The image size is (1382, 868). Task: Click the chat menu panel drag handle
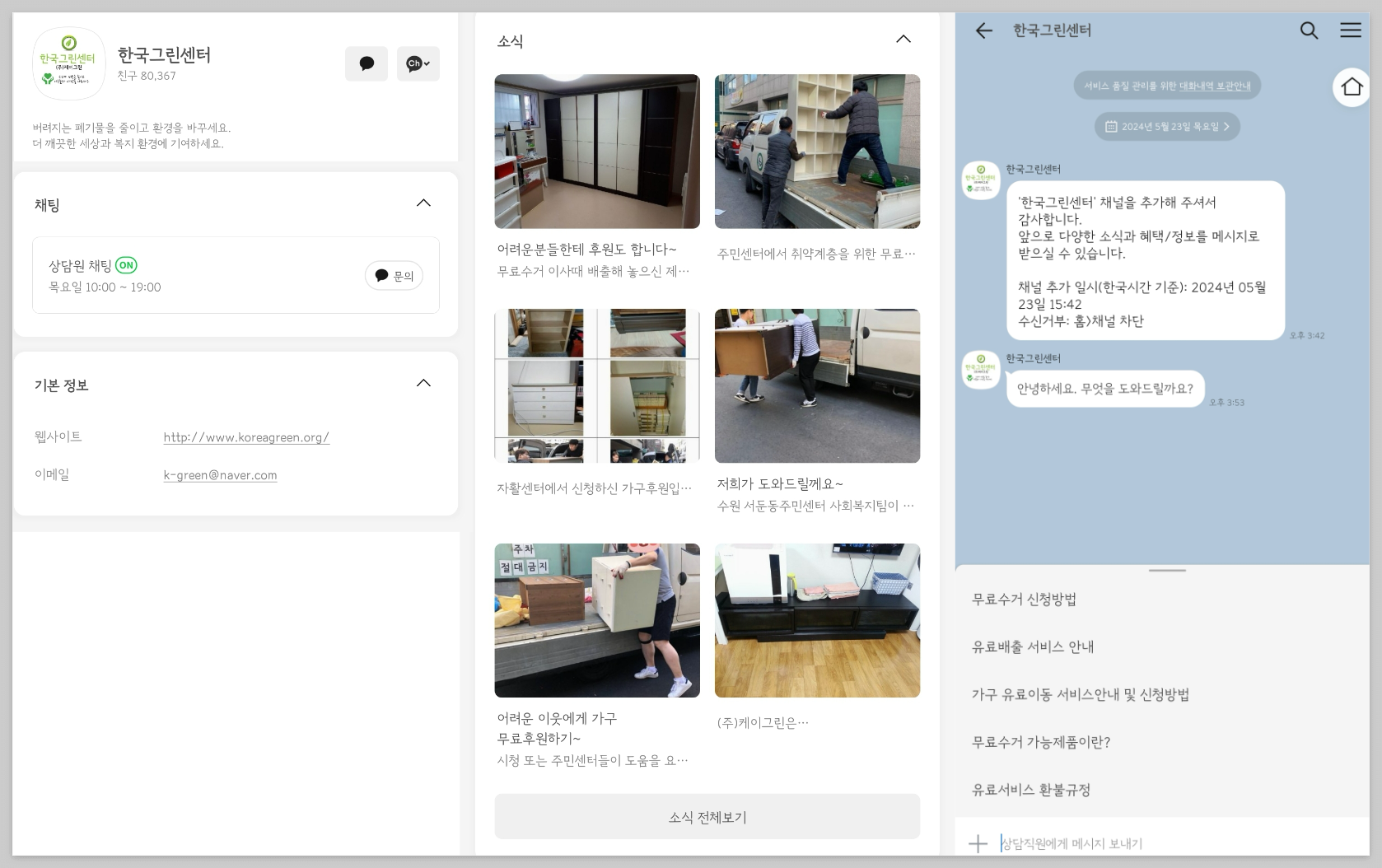pyautogui.click(x=1167, y=570)
